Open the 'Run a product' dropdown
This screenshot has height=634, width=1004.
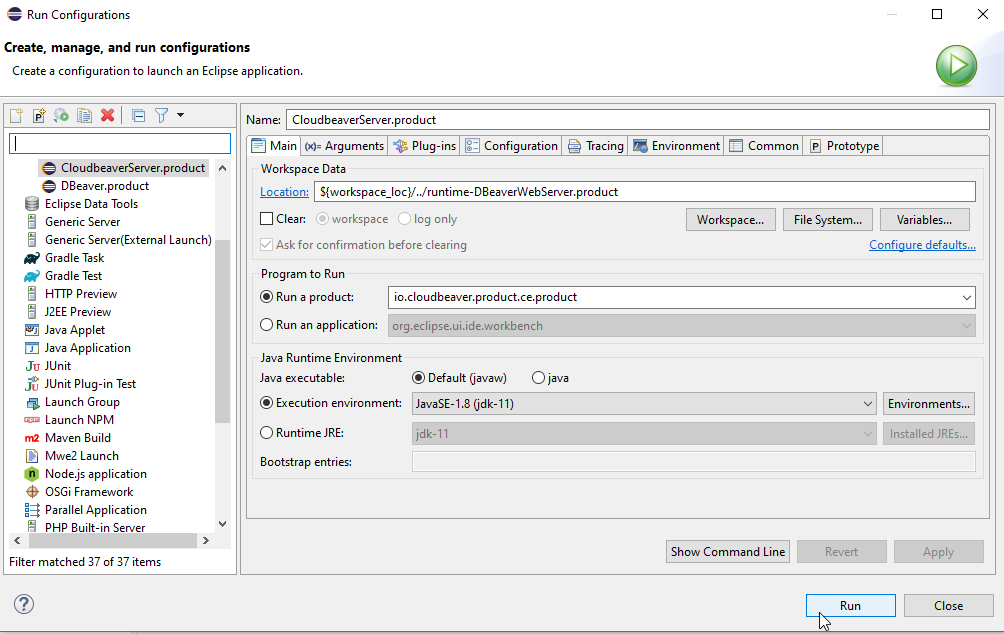(x=967, y=297)
